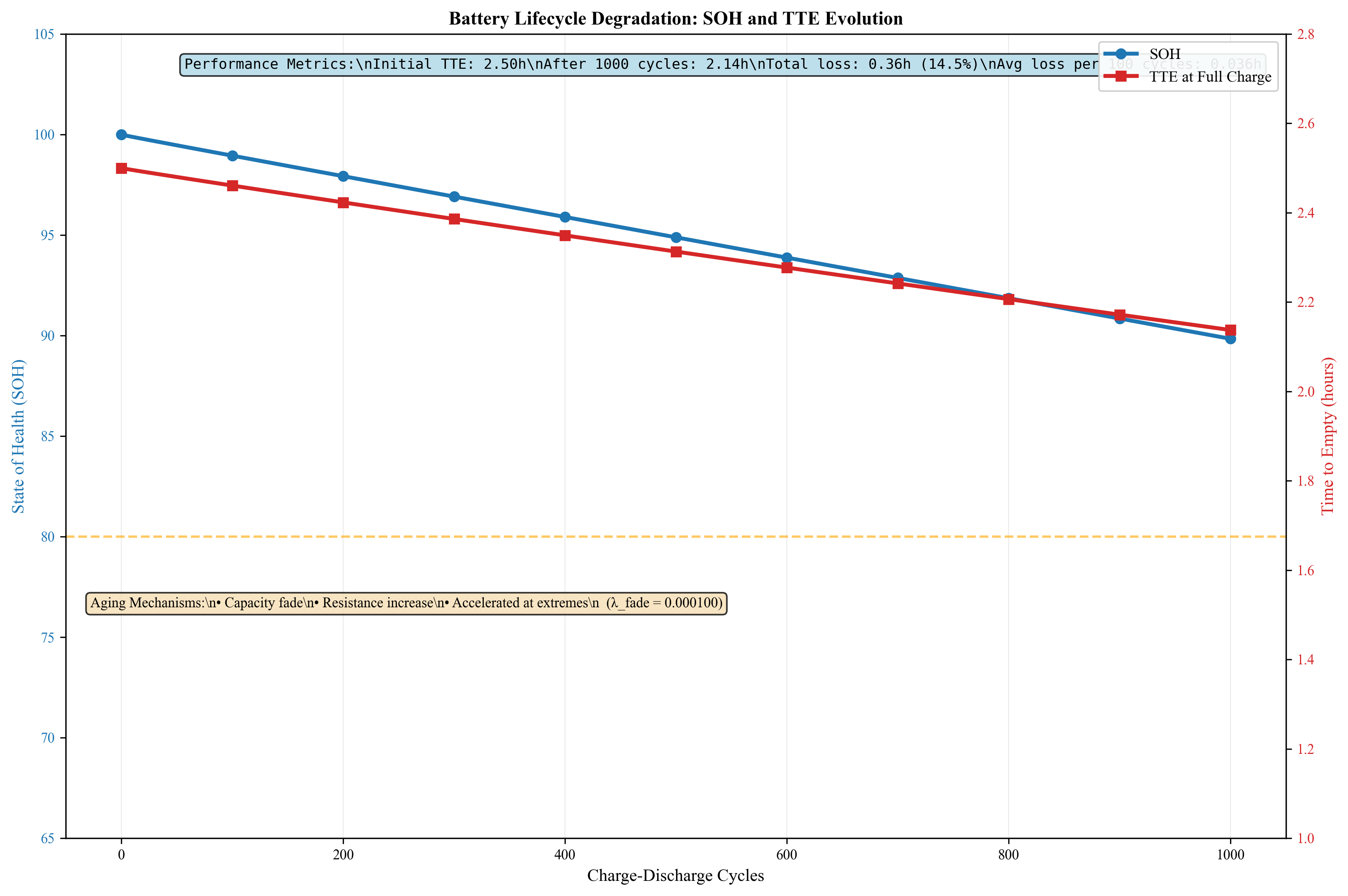Click the red TTE square marker at cycle 0

point(121,169)
